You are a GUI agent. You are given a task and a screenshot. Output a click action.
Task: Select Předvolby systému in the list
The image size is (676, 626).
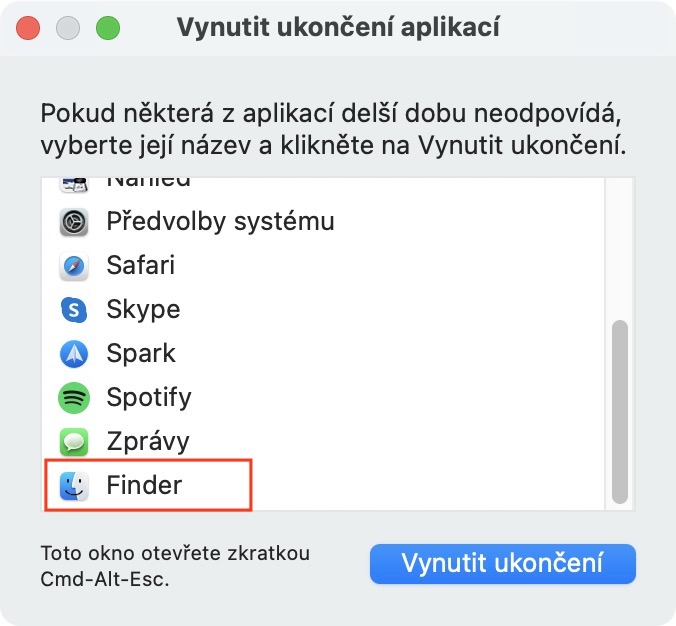tap(220, 221)
